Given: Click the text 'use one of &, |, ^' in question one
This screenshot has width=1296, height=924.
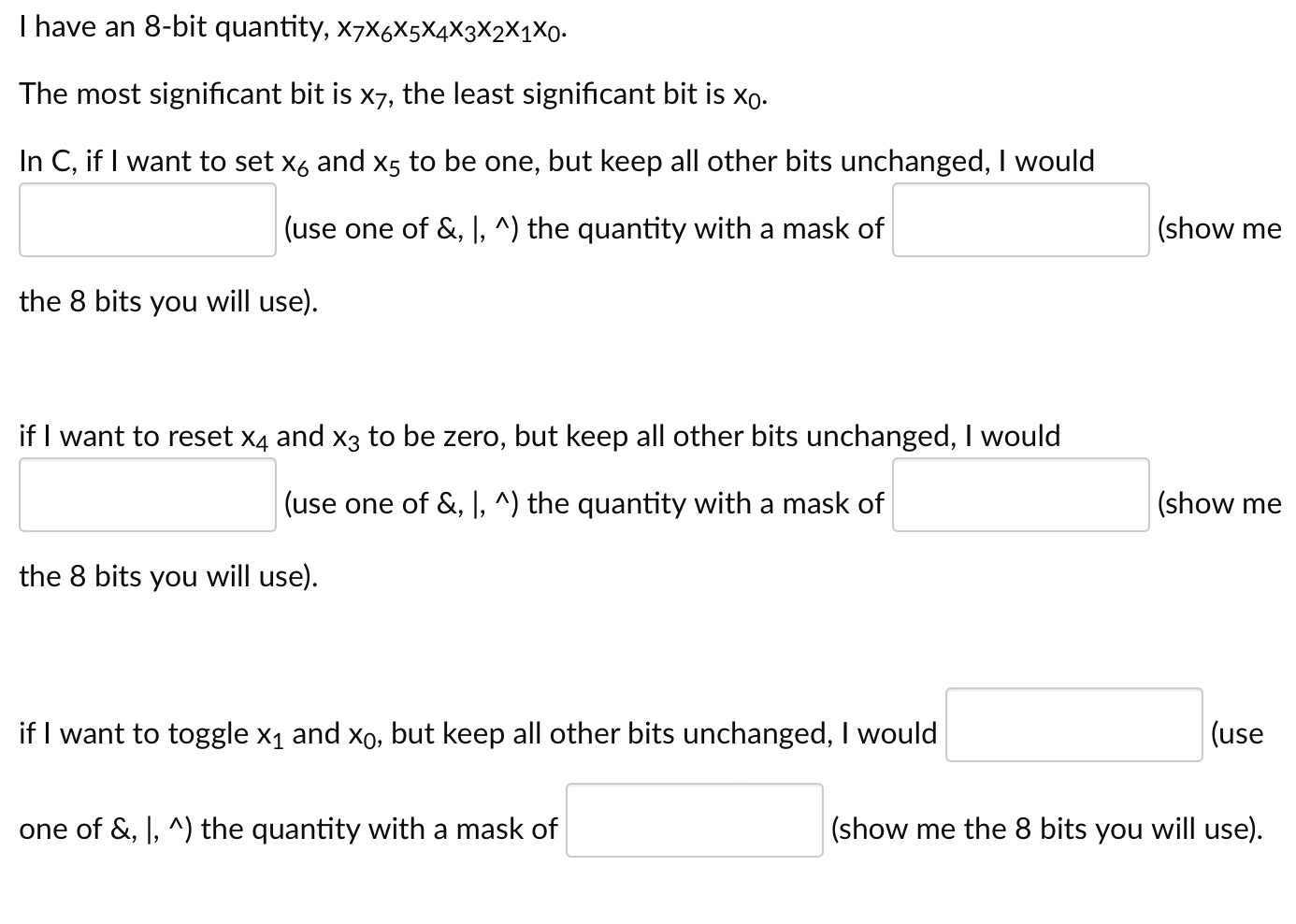Looking at the screenshot, I should click(402, 227).
